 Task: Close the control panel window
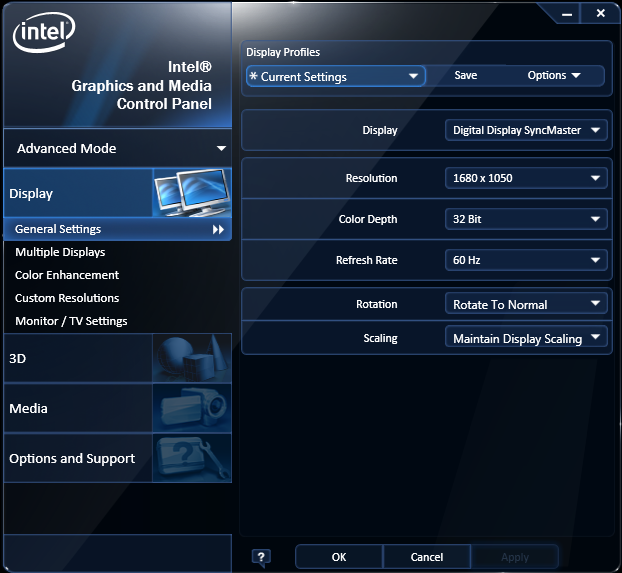coord(601,13)
